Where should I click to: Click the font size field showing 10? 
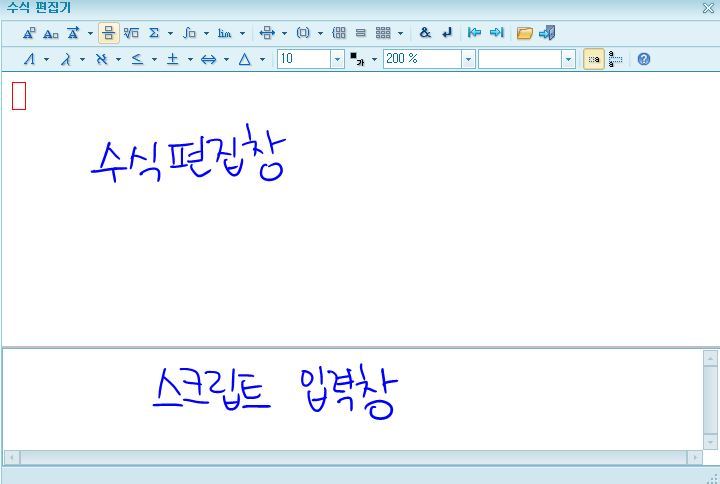coord(304,59)
